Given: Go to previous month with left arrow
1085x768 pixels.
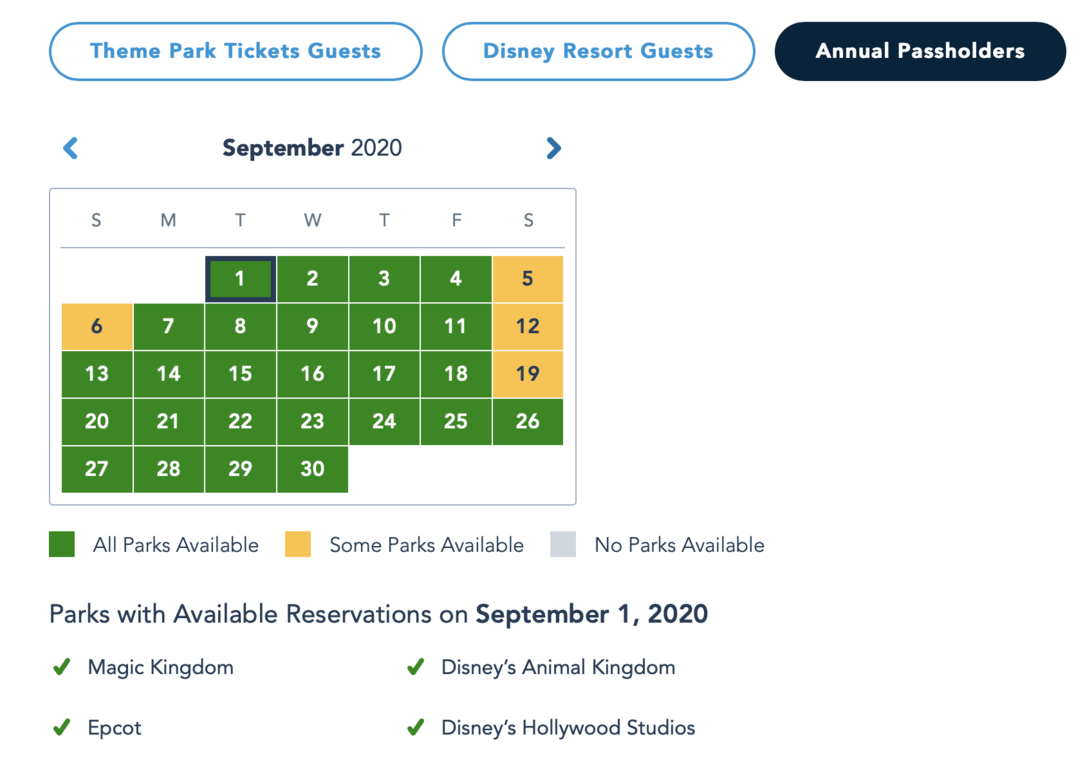Looking at the screenshot, I should click(x=71, y=148).
